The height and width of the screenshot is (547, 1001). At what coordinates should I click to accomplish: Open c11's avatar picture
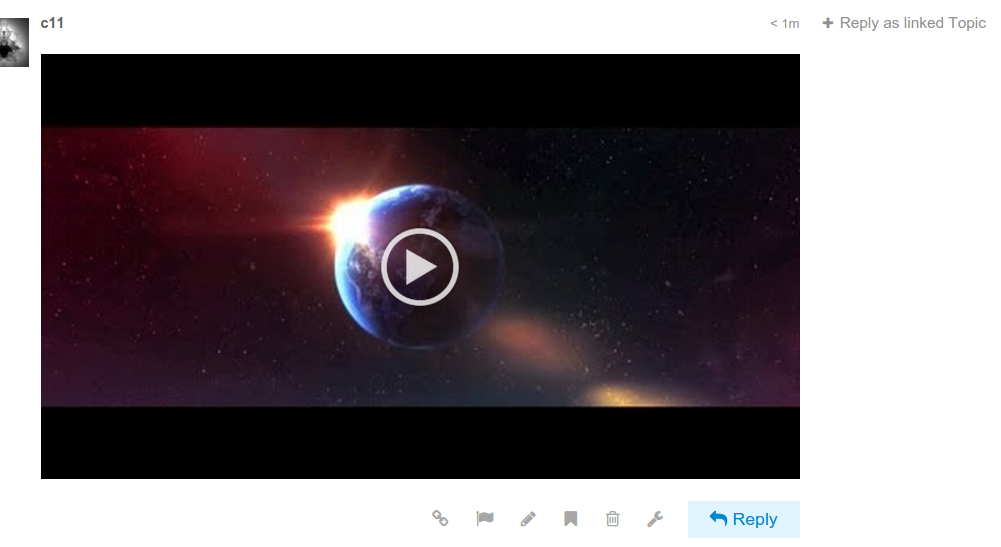click(x=13, y=42)
